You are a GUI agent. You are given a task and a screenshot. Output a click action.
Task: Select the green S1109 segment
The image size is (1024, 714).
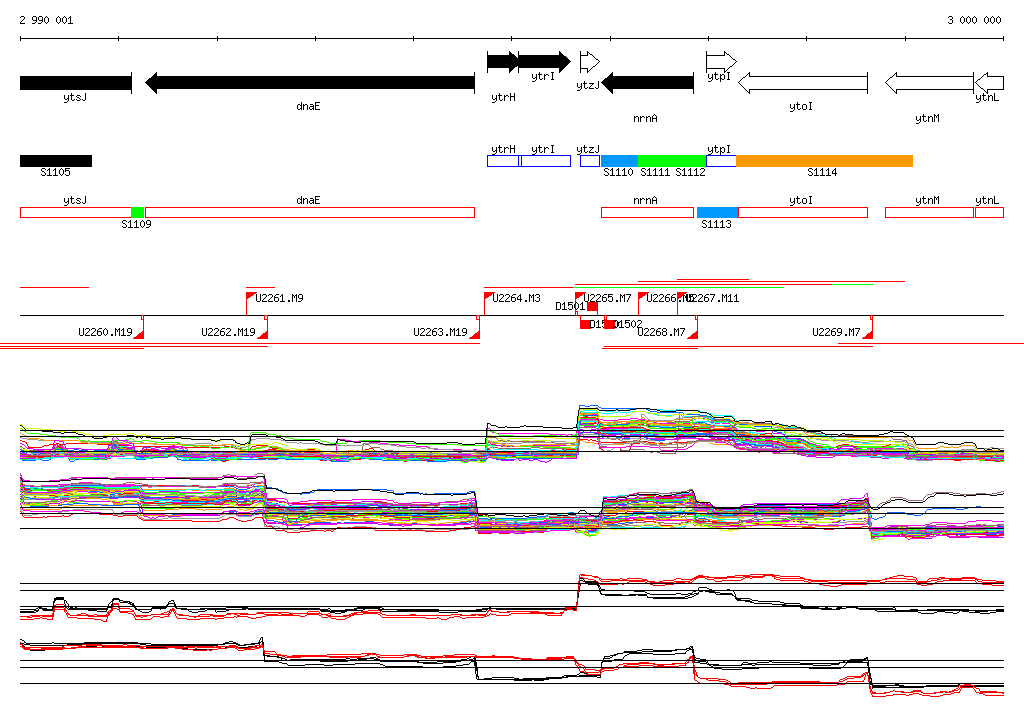[x=137, y=212]
